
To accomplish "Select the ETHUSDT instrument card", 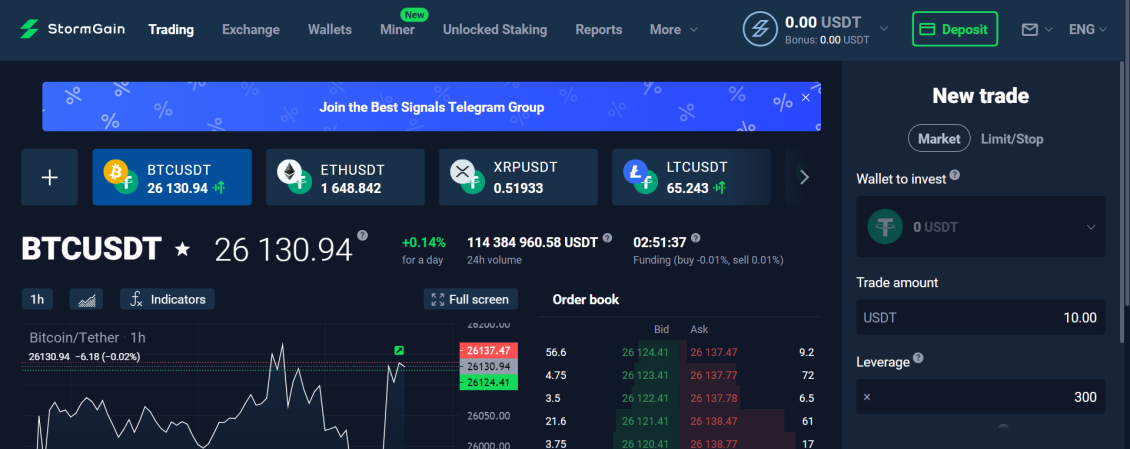I will pyautogui.click(x=345, y=177).
